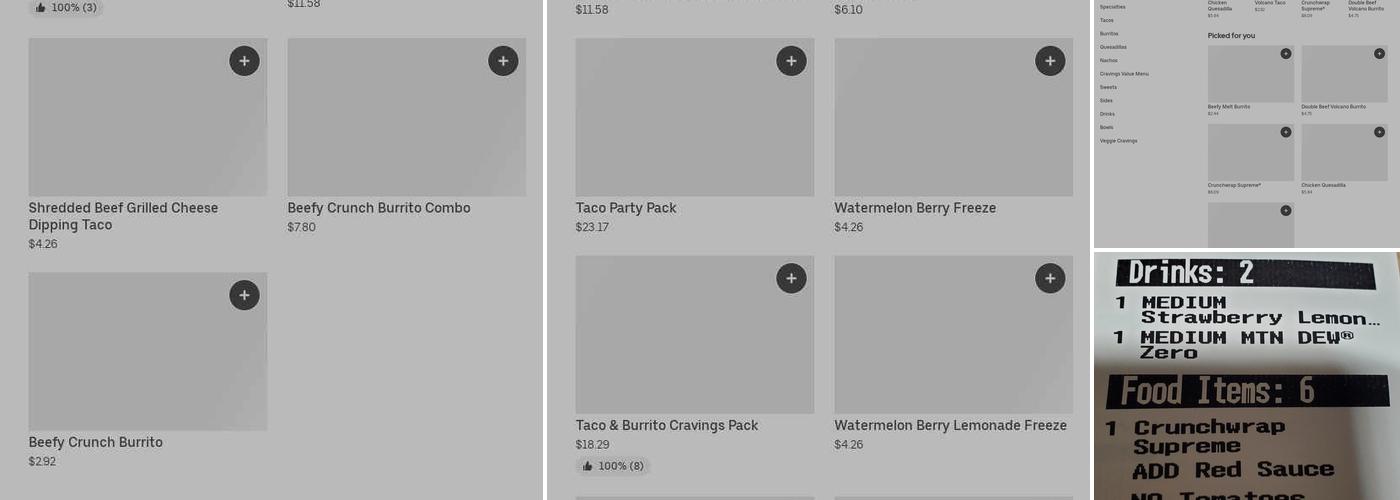Add Beefy Melt Burrito with plus icon
The height and width of the screenshot is (500, 1400).
click(1286, 54)
